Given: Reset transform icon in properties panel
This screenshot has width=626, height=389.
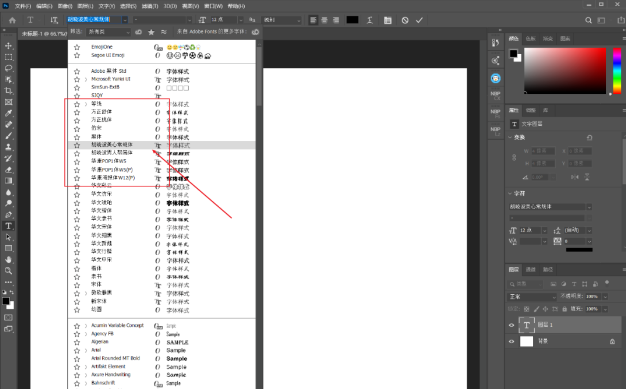Looking at the screenshot, I should [589, 137].
